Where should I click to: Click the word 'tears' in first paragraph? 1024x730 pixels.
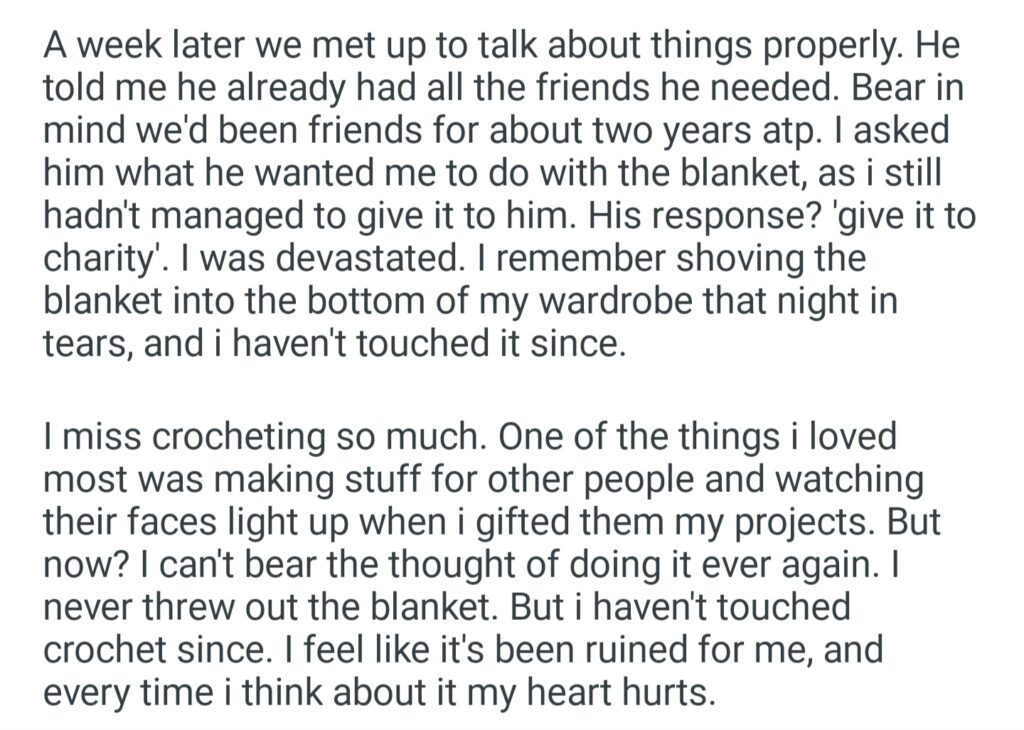87,345
